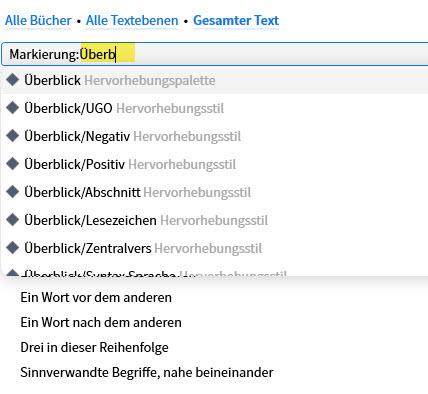Open the Alle Bücher filter link
This screenshot has height=394, width=428.
[x=38, y=21]
